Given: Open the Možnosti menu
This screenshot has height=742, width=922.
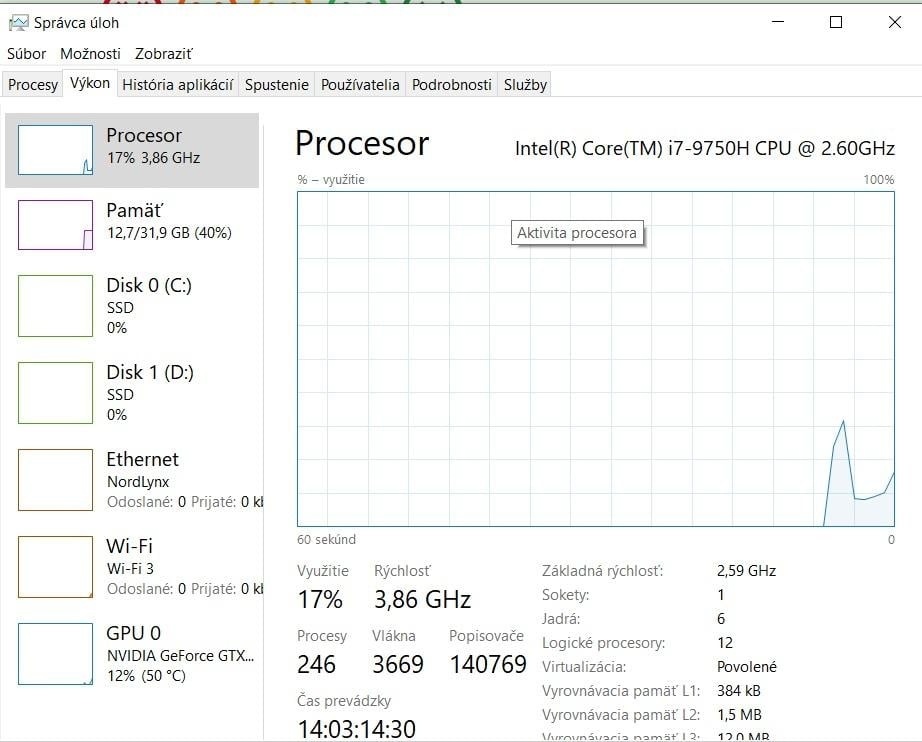Looking at the screenshot, I should 90,53.
